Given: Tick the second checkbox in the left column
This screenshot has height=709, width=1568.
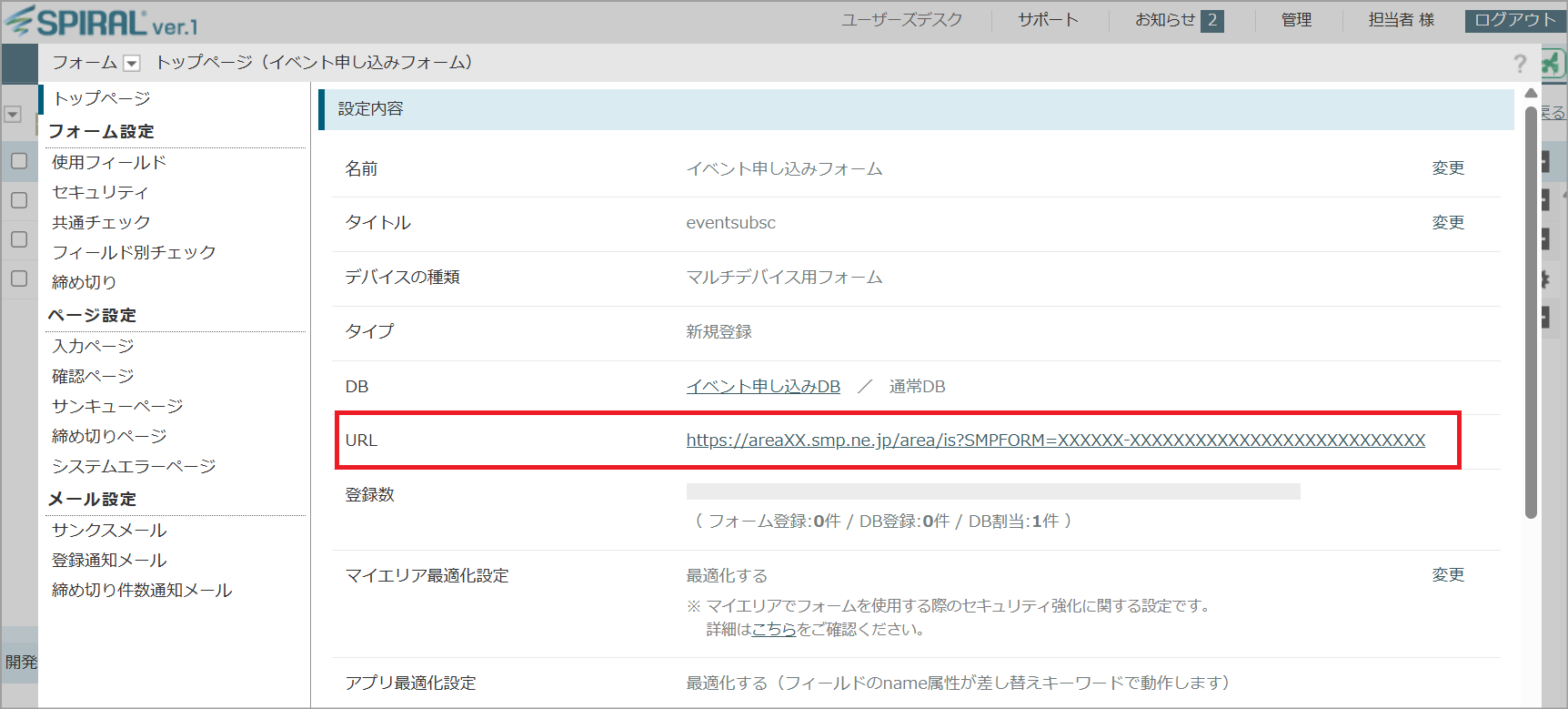Looking at the screenshot, I should [19, 200].
